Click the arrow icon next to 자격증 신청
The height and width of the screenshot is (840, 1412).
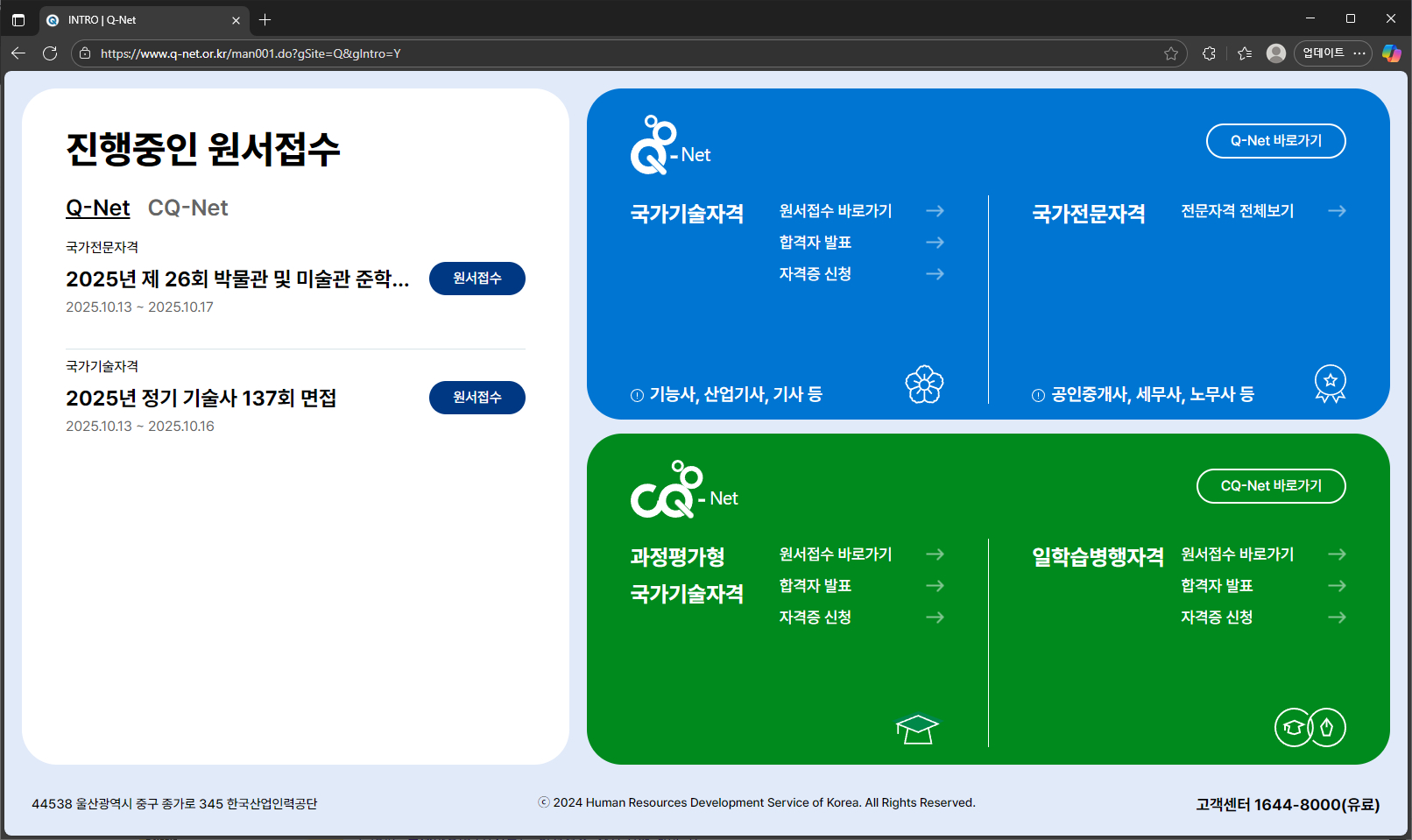coord(935,273)
